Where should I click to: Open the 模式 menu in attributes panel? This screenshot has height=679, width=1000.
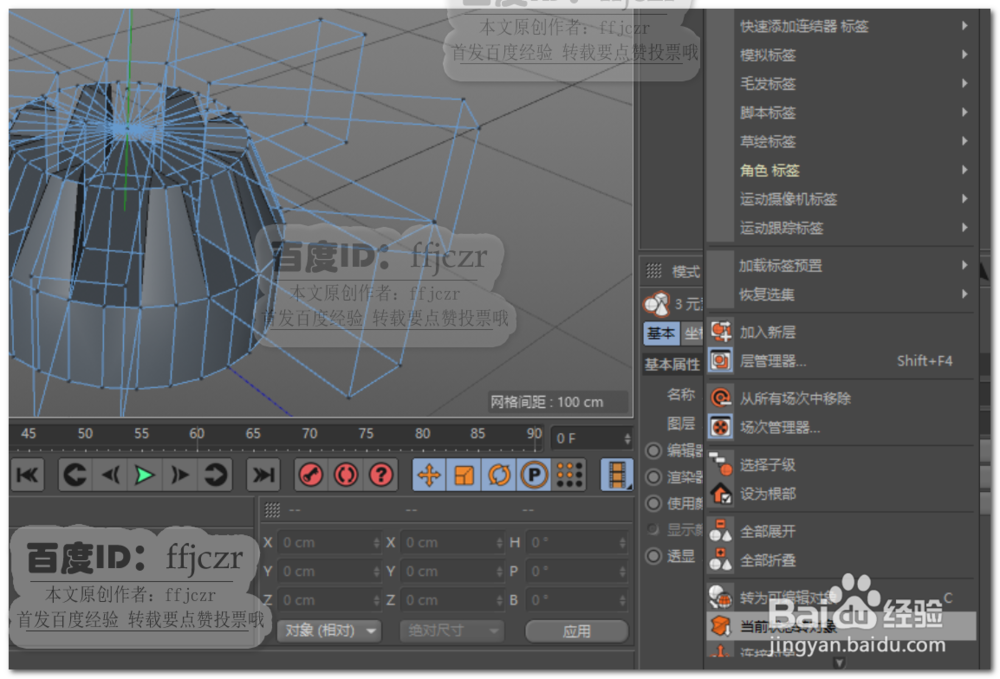pyautogui.click(x=686, y=272)
